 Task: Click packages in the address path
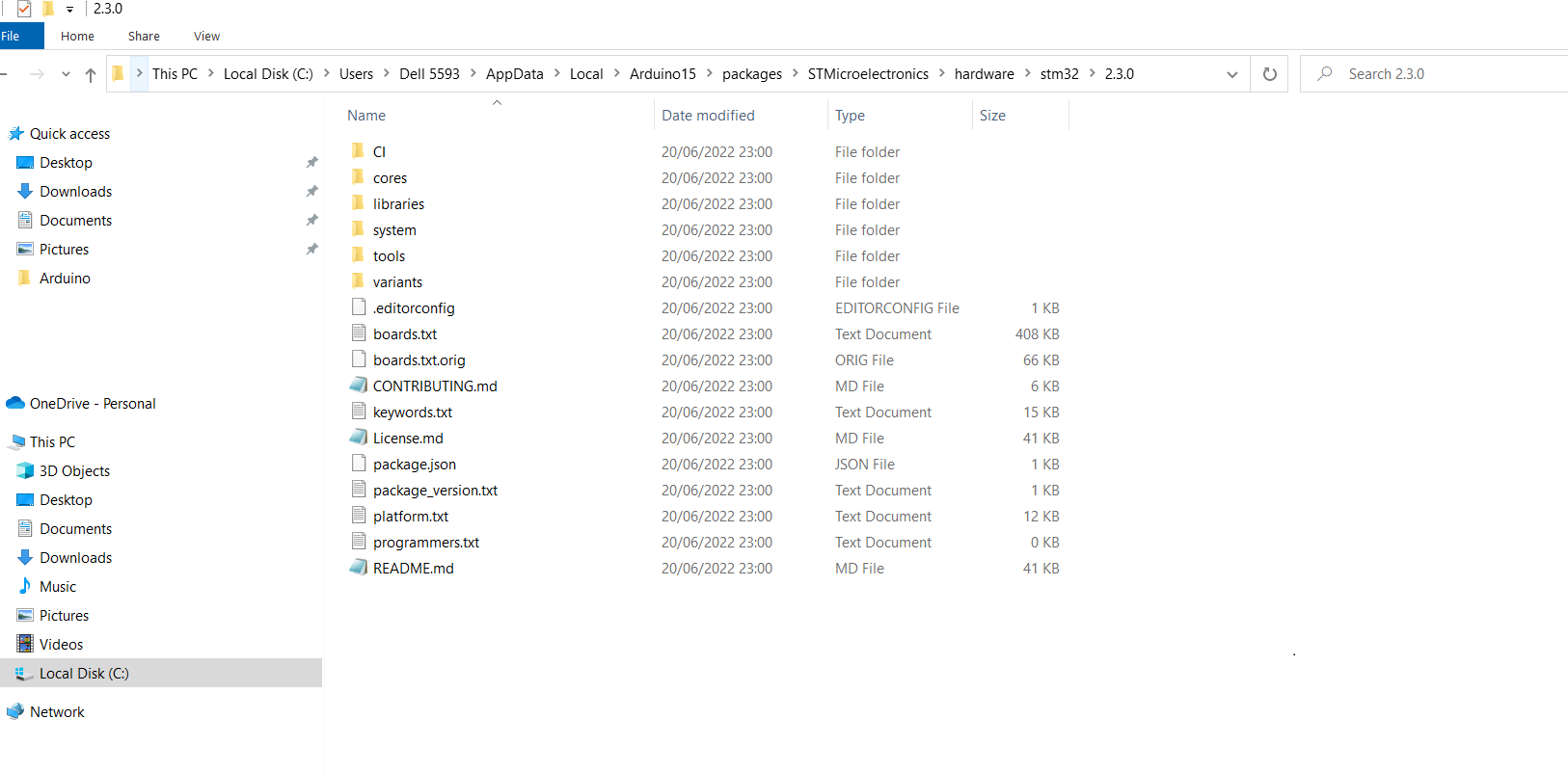point(752,73)
